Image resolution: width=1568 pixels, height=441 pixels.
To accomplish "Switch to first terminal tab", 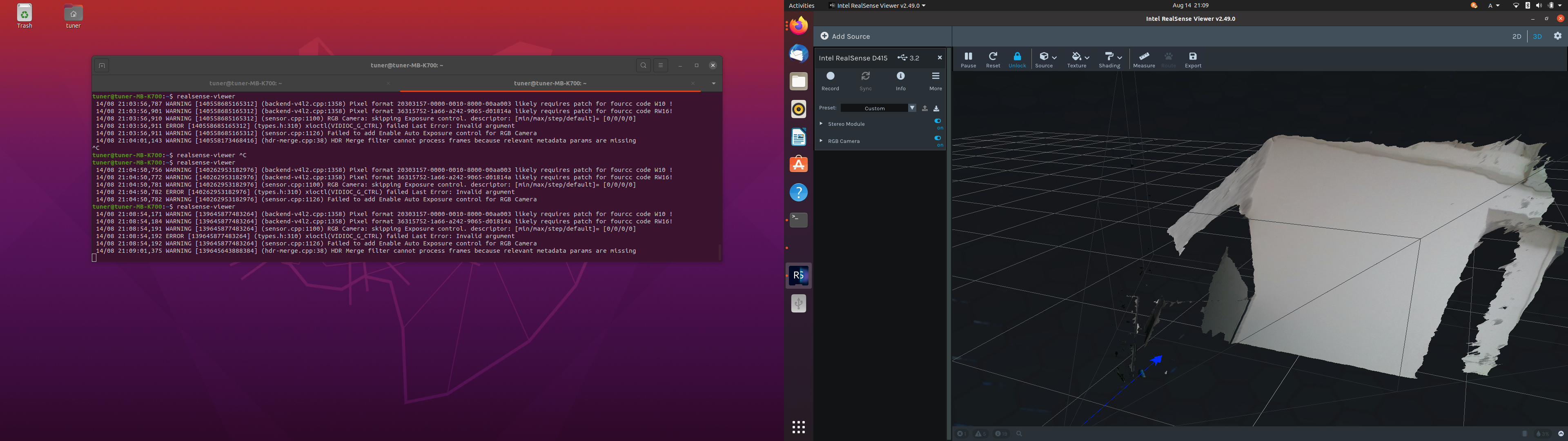I will 245,83.
